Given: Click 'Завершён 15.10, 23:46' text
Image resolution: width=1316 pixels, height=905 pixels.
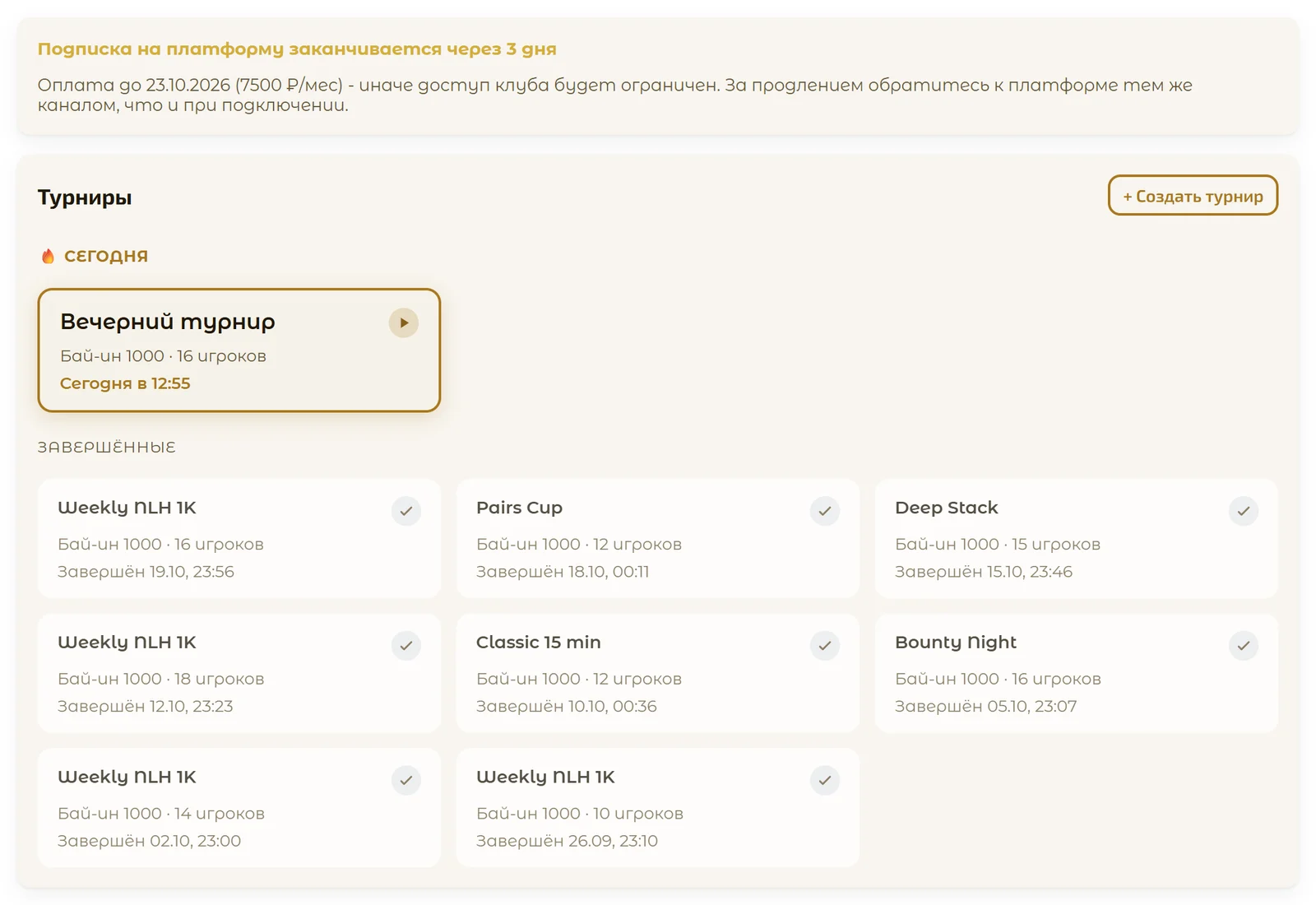Looking at the screenshot, I should tap(984, 572).
